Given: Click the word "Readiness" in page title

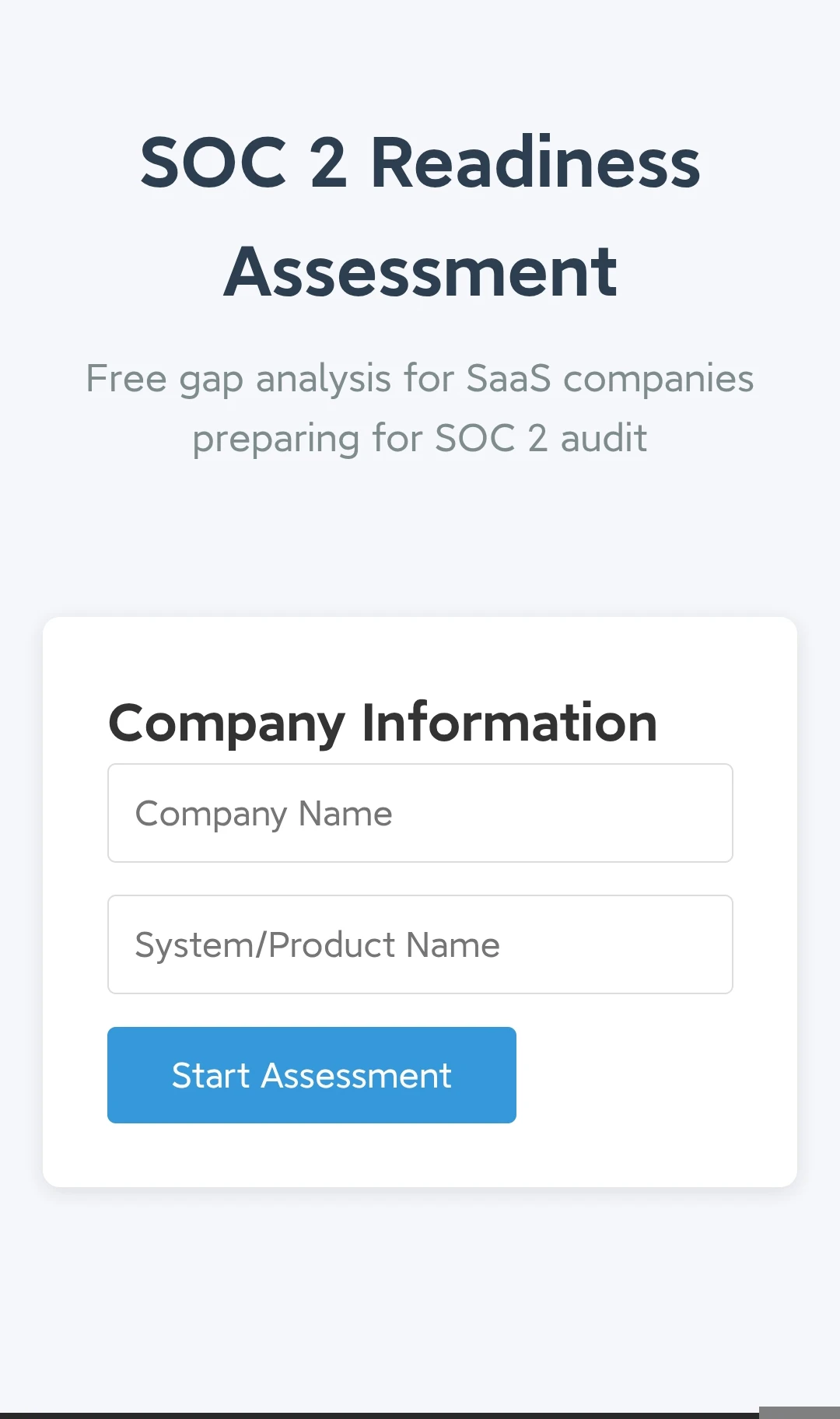Looking at the screenshot, I should [535, 163].
